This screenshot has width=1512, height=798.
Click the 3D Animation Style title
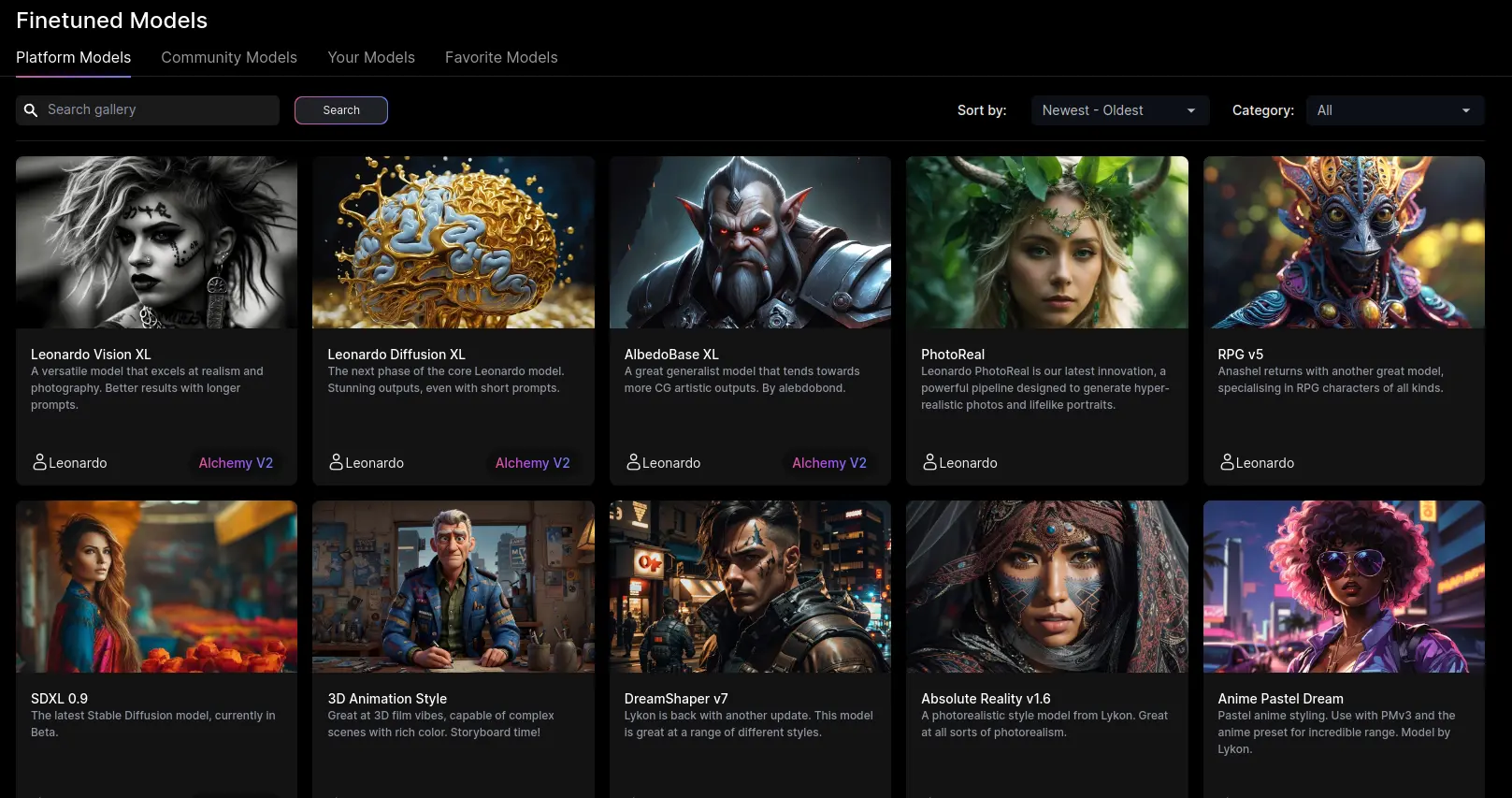[387, 699]
